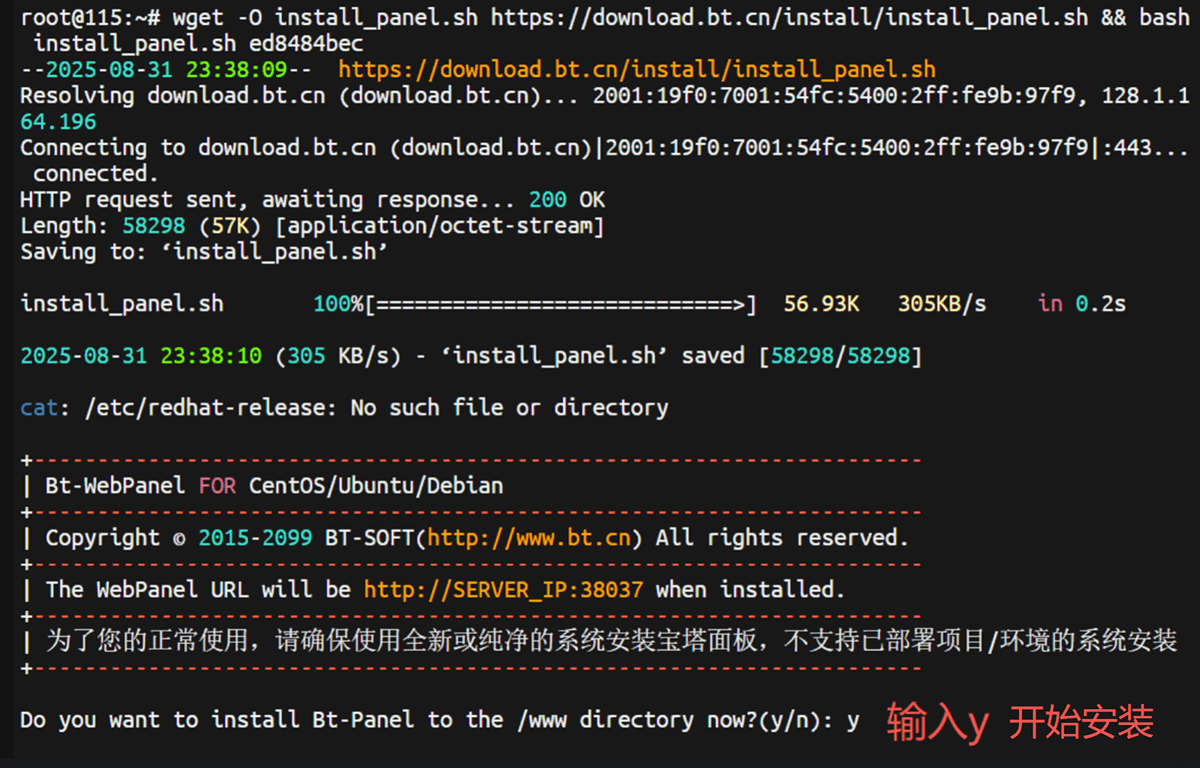1200x768 pixels.
Task: Click the Saving to 'install_panel.sh' line
Action: [204, 252]
